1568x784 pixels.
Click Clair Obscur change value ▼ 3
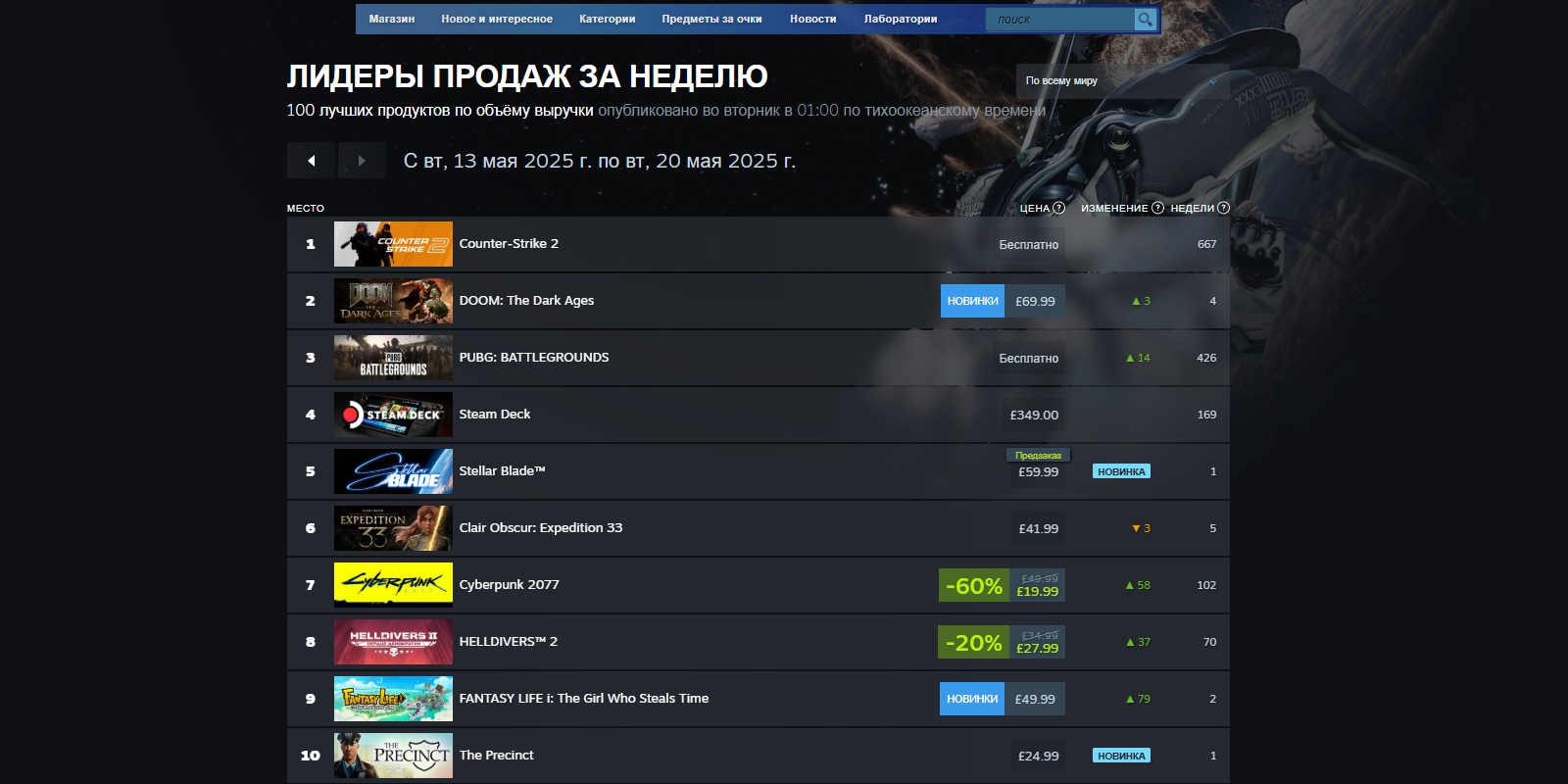(1141, 528)
